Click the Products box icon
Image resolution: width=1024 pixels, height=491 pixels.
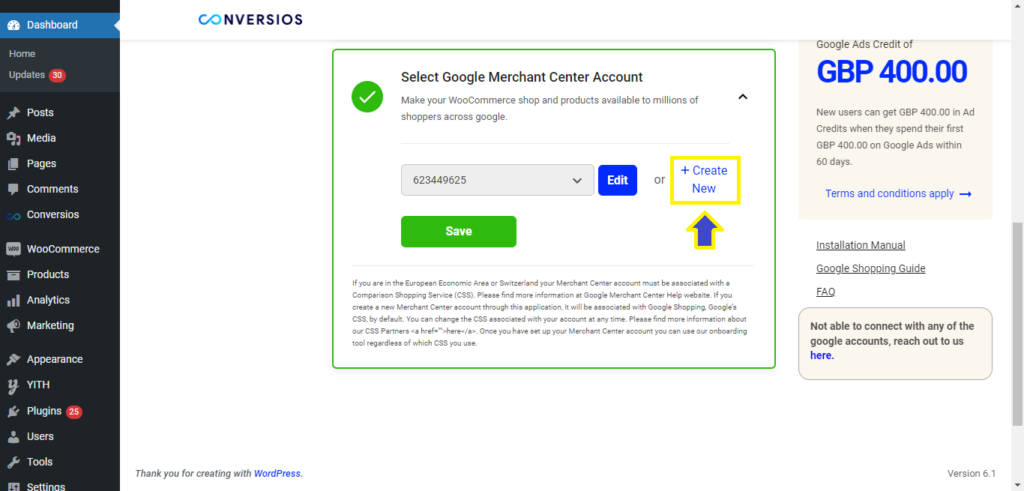pyautogui.click(x=14, y=275)
